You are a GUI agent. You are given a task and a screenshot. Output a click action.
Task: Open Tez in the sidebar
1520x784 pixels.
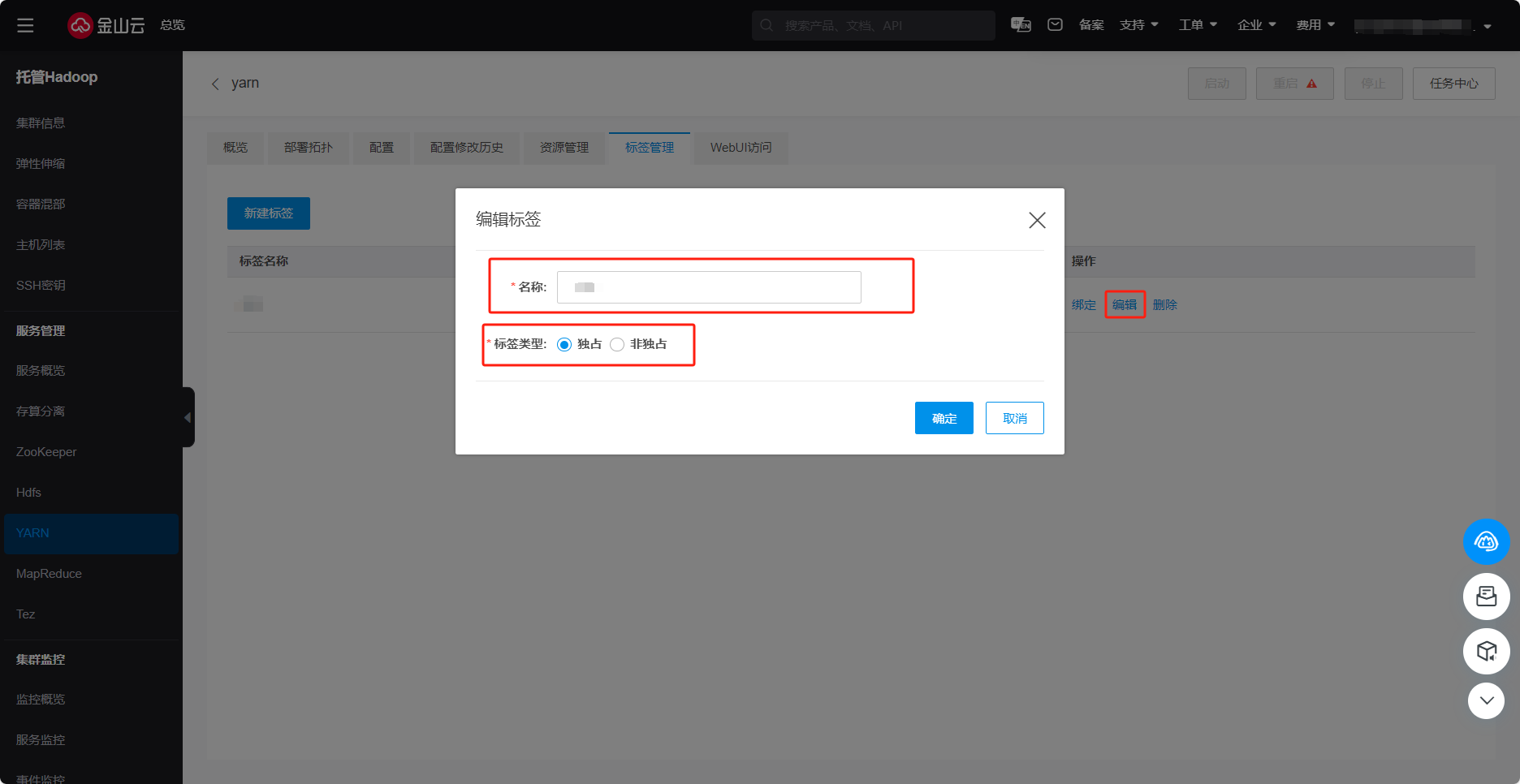click(x=25, y=614)
